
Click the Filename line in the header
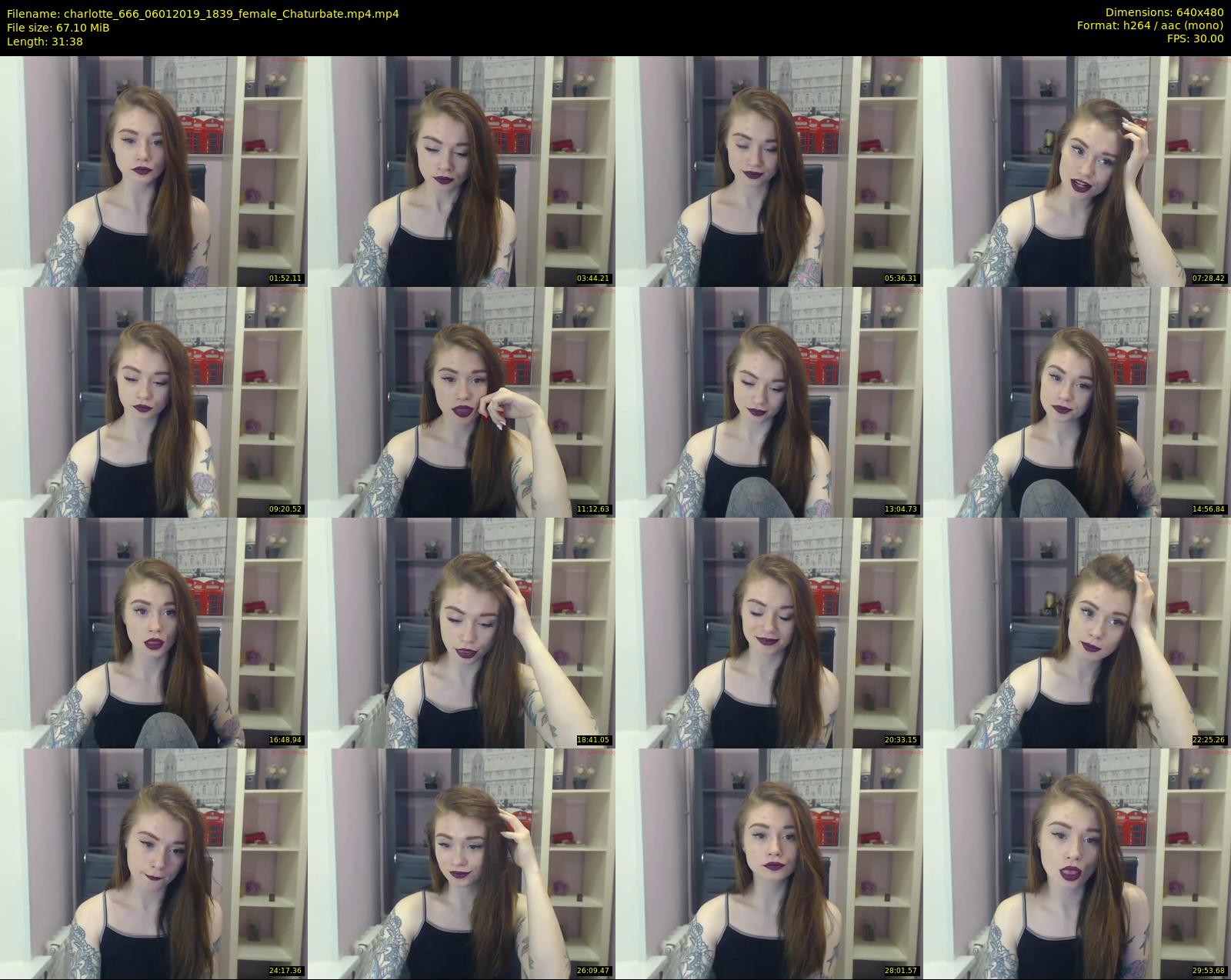(203, 14)
